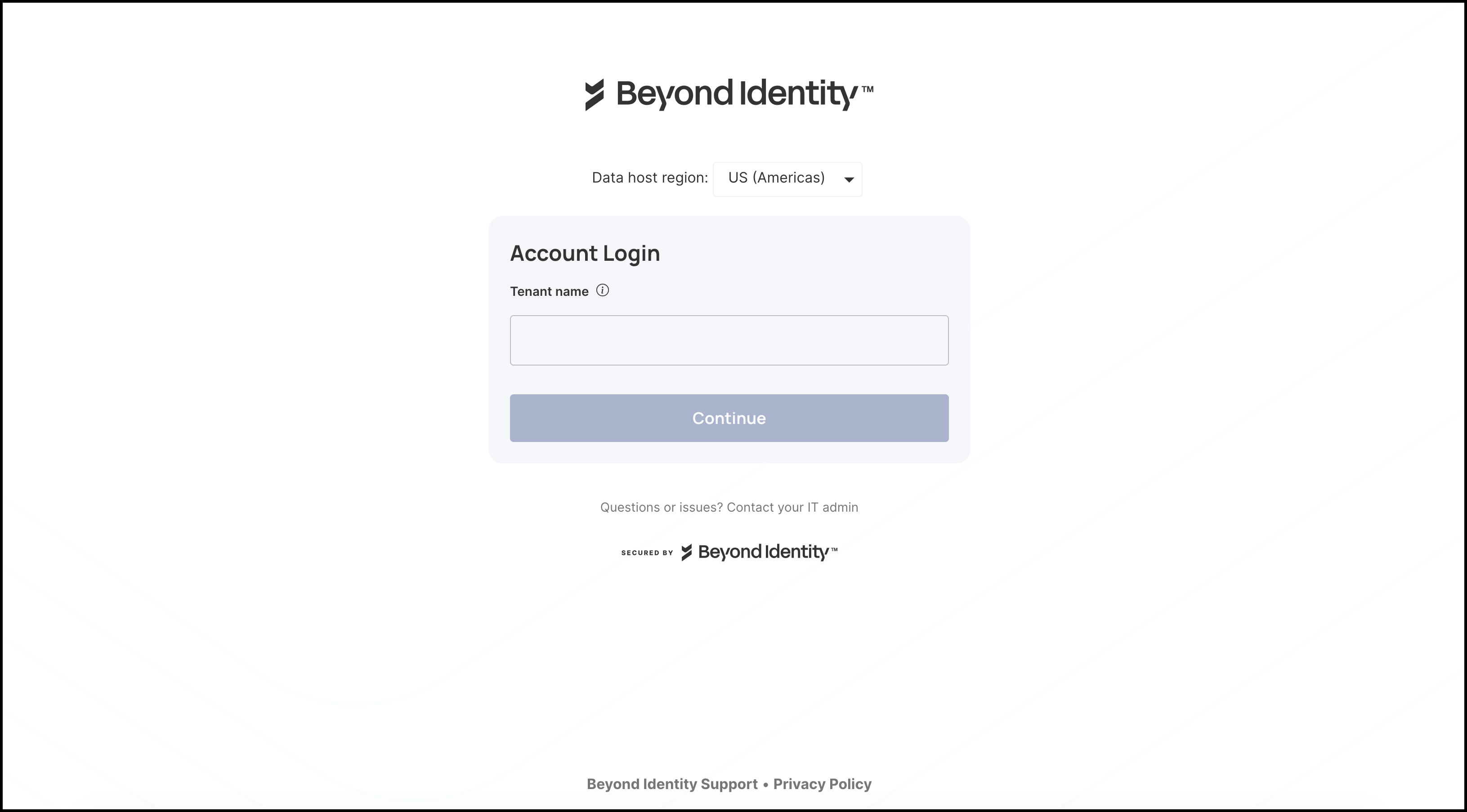
Task: Click the circled 'i' information icon
Action: click(x=602, y=290)
